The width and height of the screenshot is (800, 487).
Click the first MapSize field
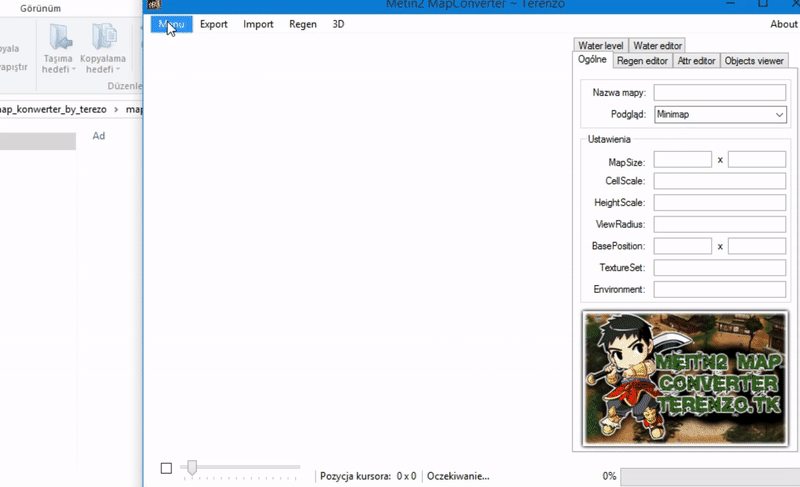(683, 160)
